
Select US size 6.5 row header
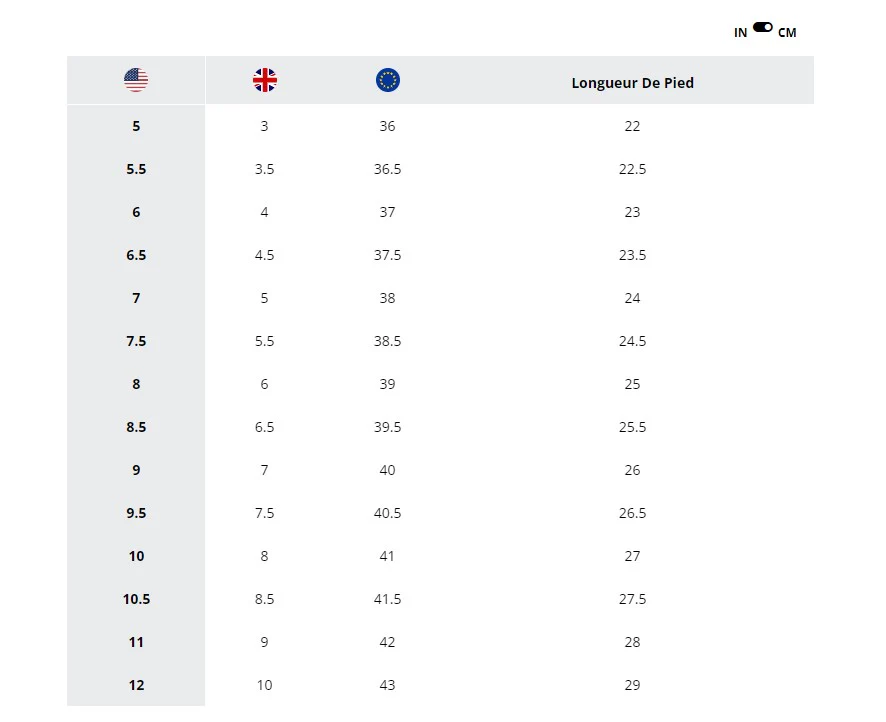[136, 255]
